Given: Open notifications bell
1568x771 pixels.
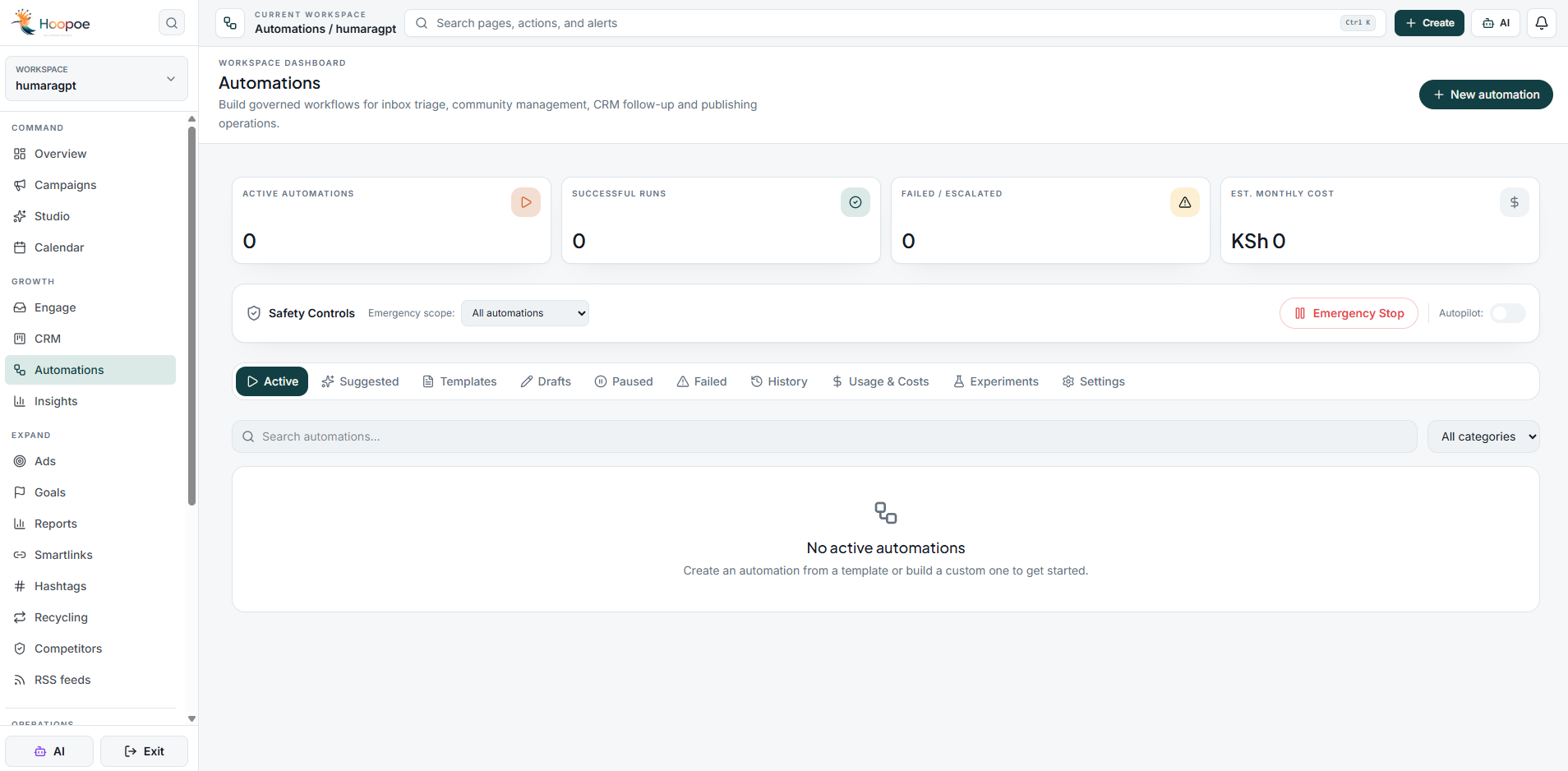Looking at the screenshot, I should coord(1542,23).
